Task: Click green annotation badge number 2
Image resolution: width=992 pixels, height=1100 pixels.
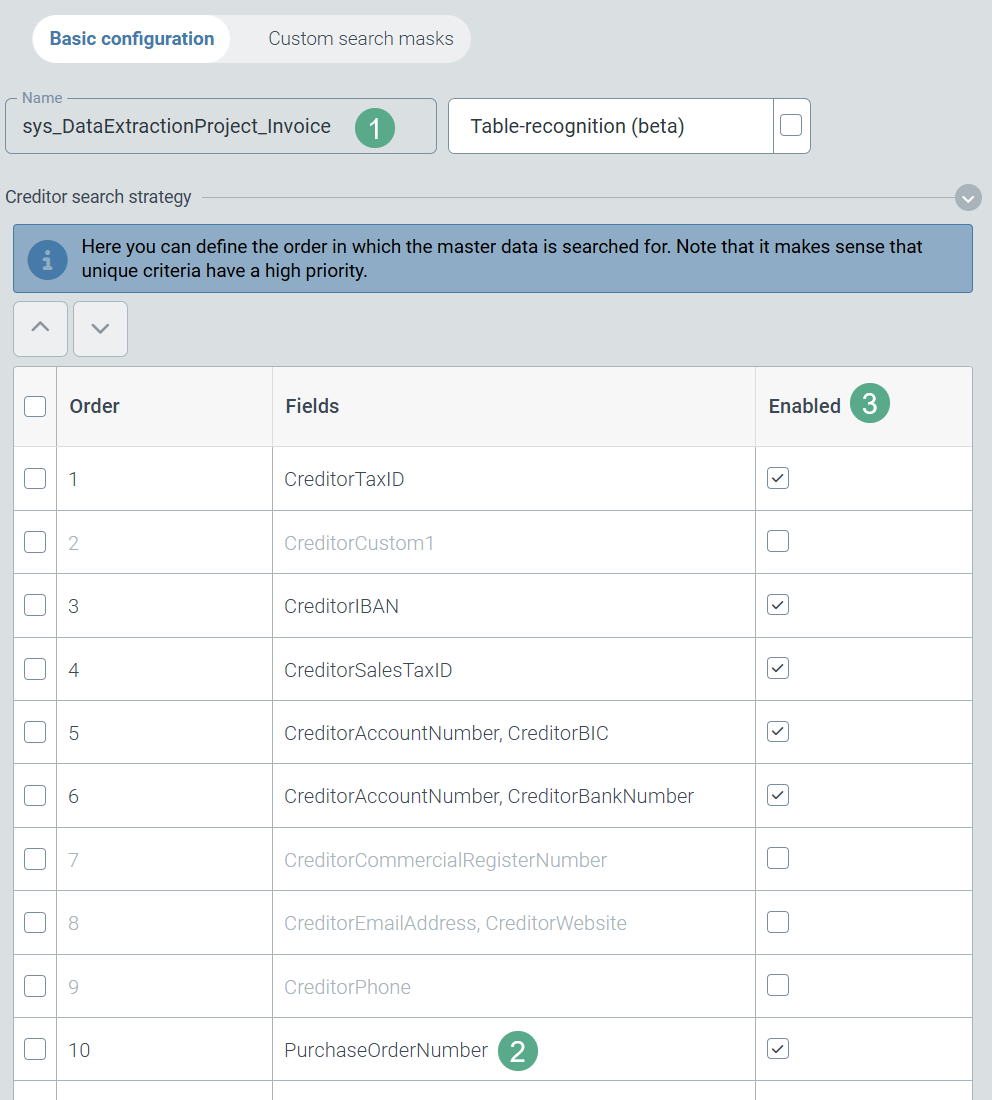Action: pyautogui.click(x=517, y=1051)
